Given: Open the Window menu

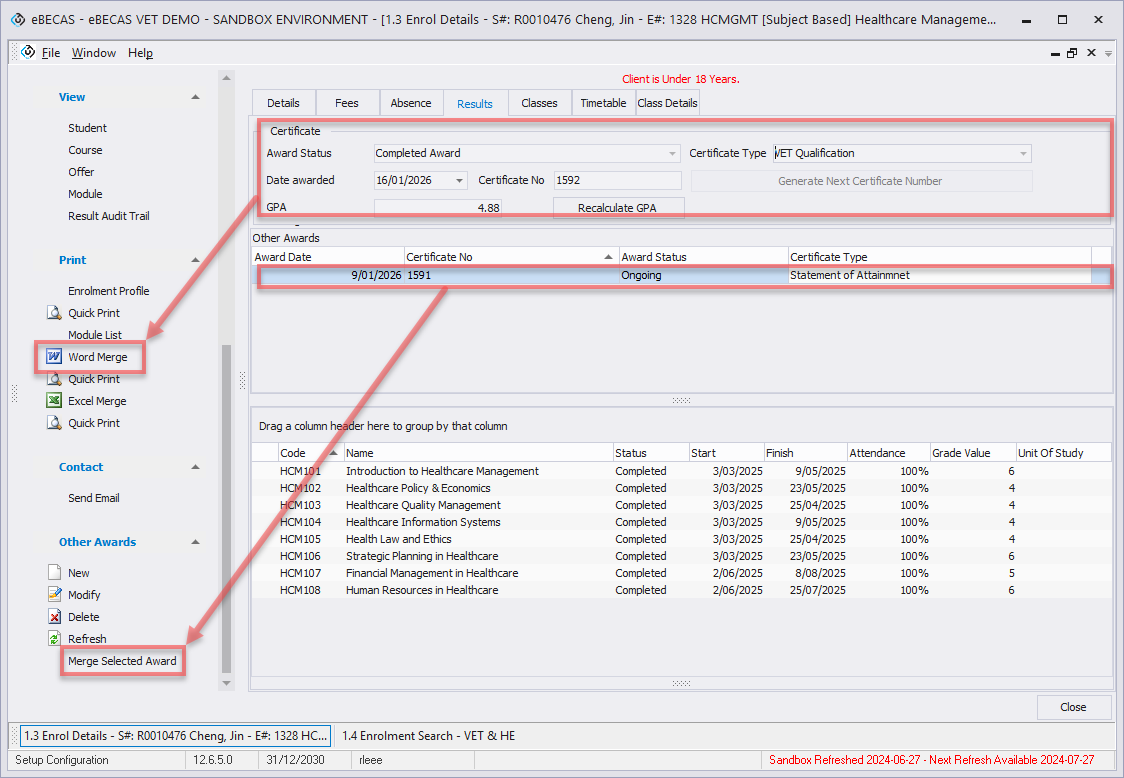Looking at the screenshot, I should tap(94, 53).
